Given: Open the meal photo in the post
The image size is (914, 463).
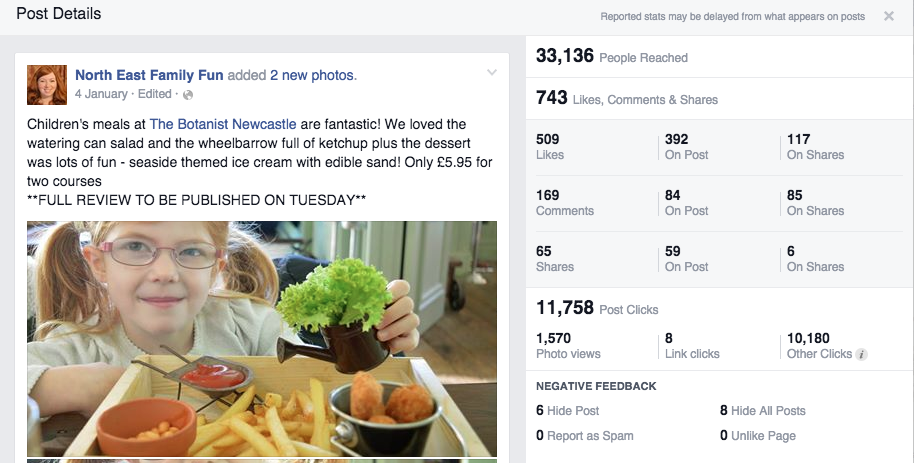Looking at the screenshot, I should 262,338.
